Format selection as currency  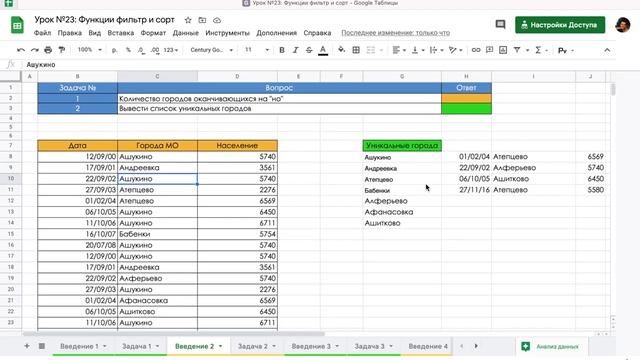[x=114, y=50]
